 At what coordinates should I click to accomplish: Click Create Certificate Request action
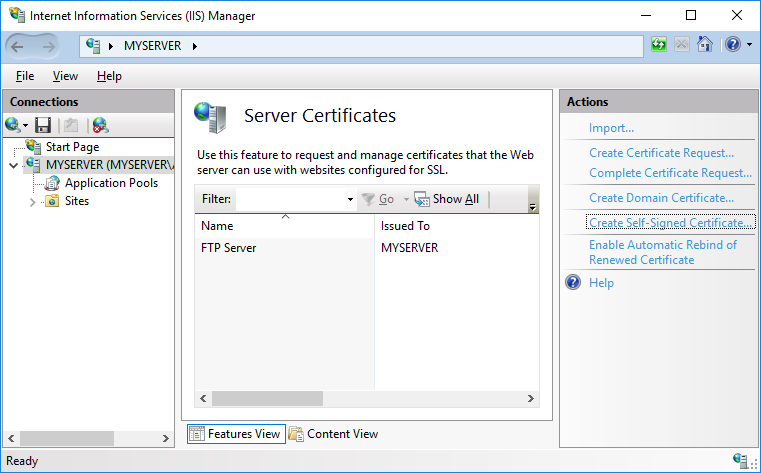click(661, 153)
